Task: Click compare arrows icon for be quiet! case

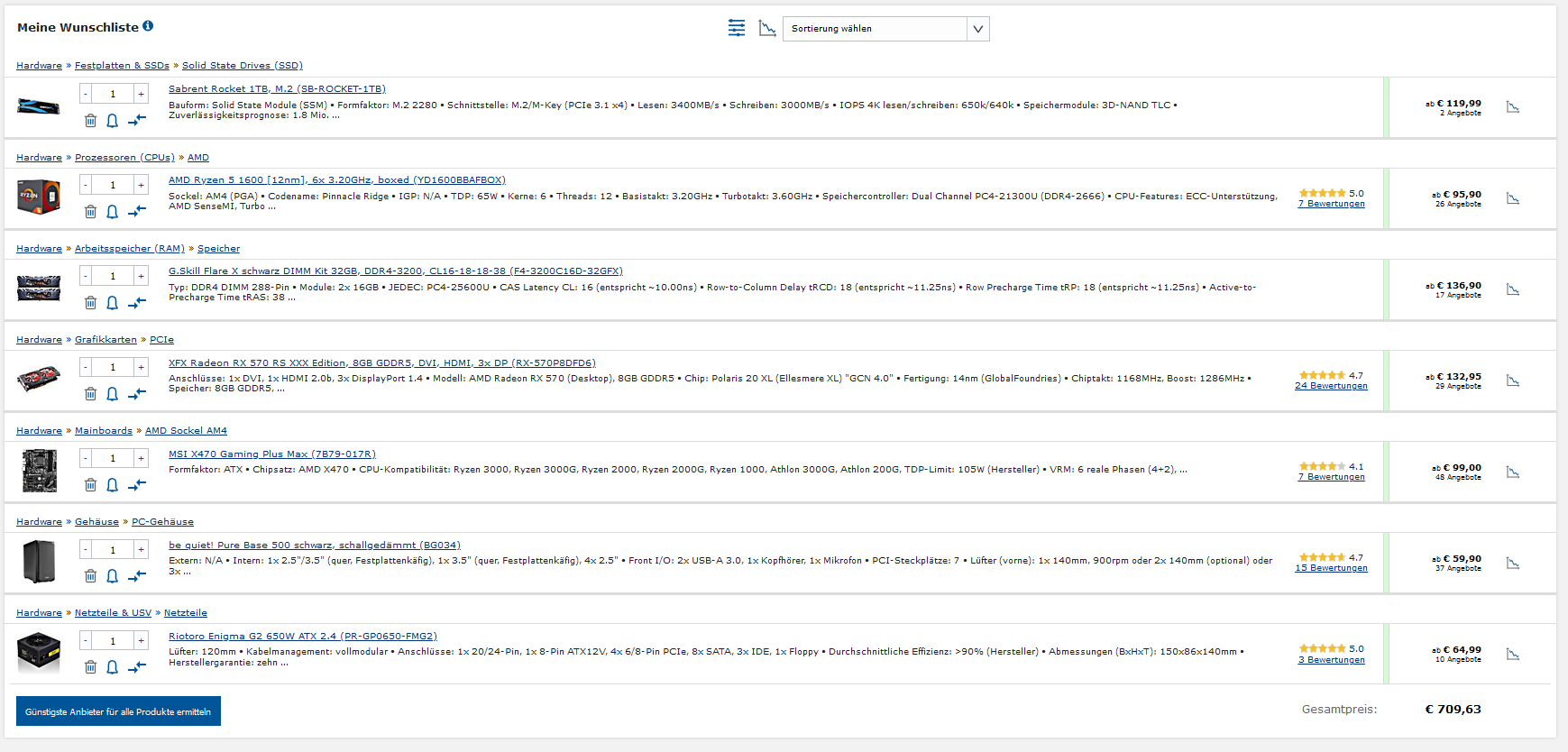Action: pyautogui.click(x=136, y=575)
